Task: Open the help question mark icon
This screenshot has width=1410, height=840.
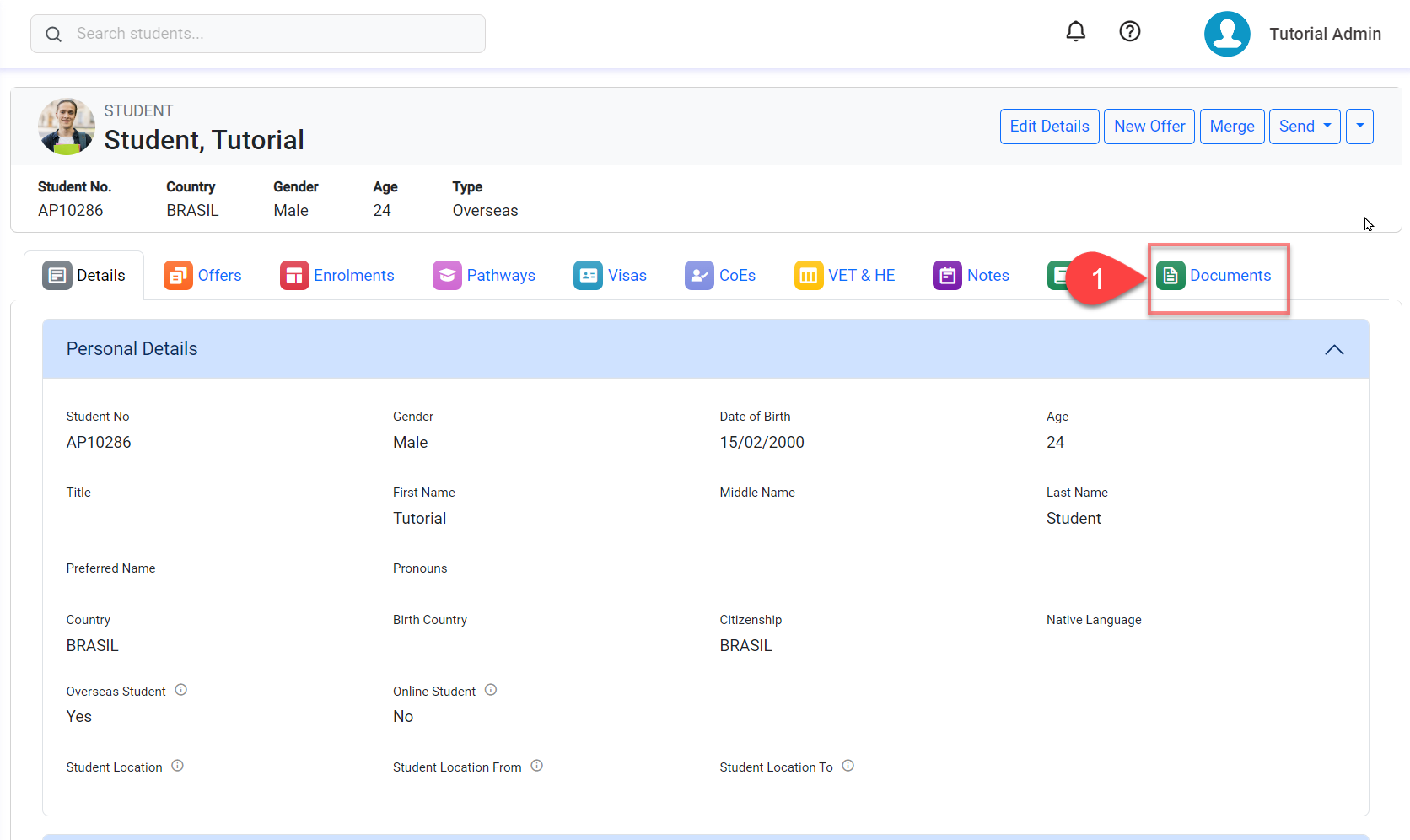Action: click(x=1129, y=32)
